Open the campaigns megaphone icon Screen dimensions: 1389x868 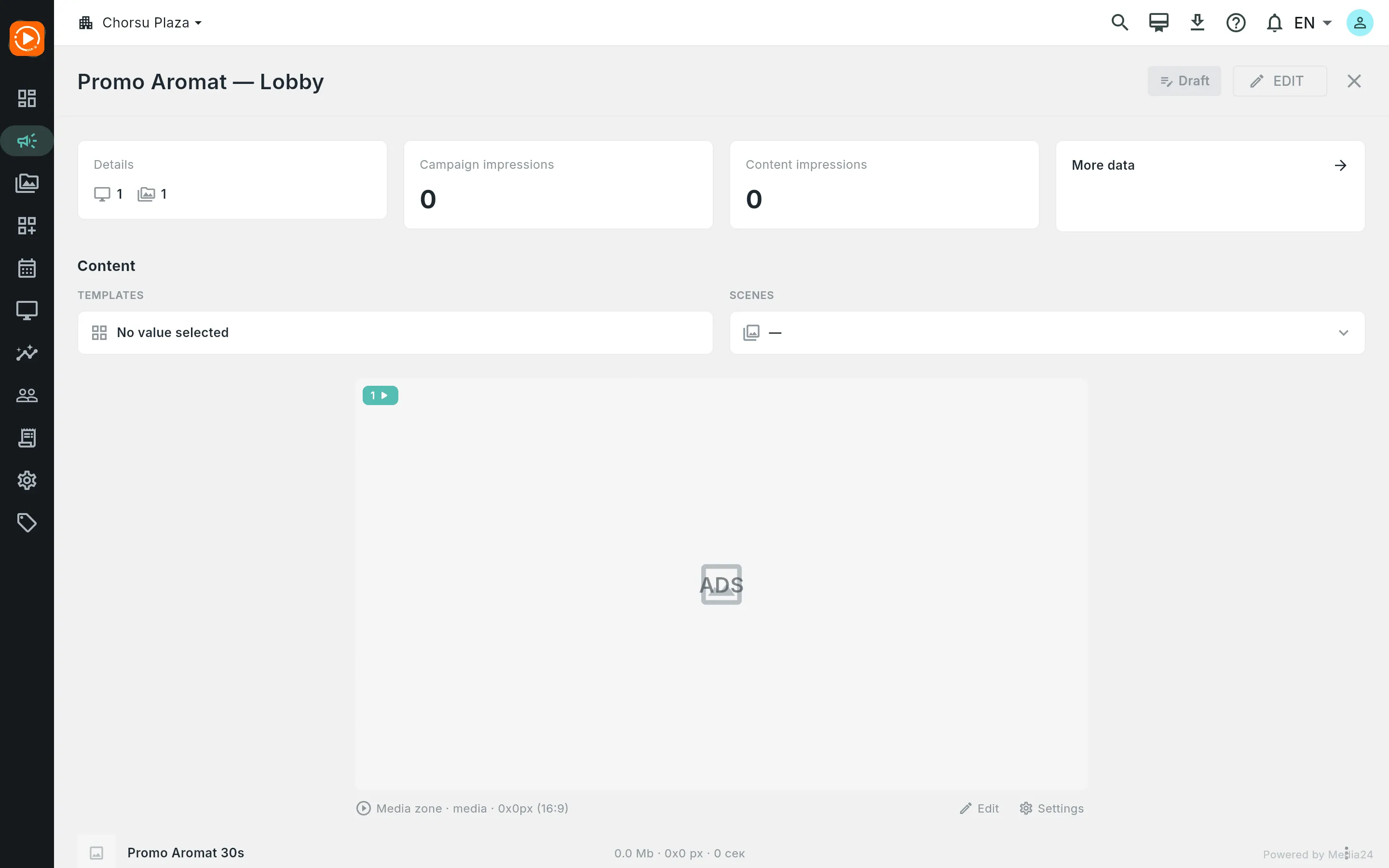tap(27, 141)
